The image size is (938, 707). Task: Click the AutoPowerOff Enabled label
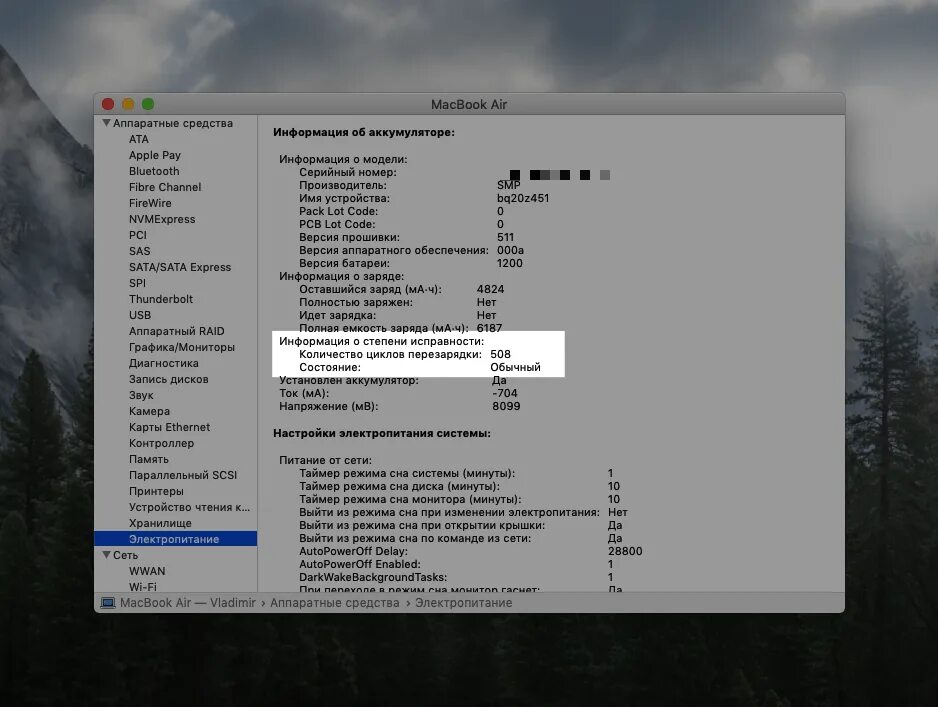tap(360, 564)
